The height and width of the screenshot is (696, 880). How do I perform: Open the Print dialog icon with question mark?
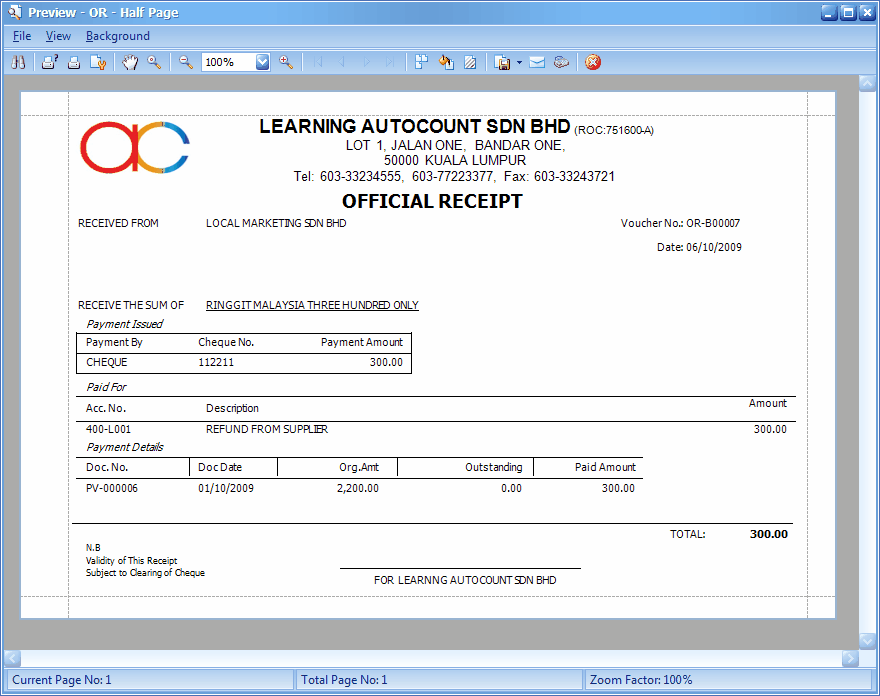tap(49, 62)
